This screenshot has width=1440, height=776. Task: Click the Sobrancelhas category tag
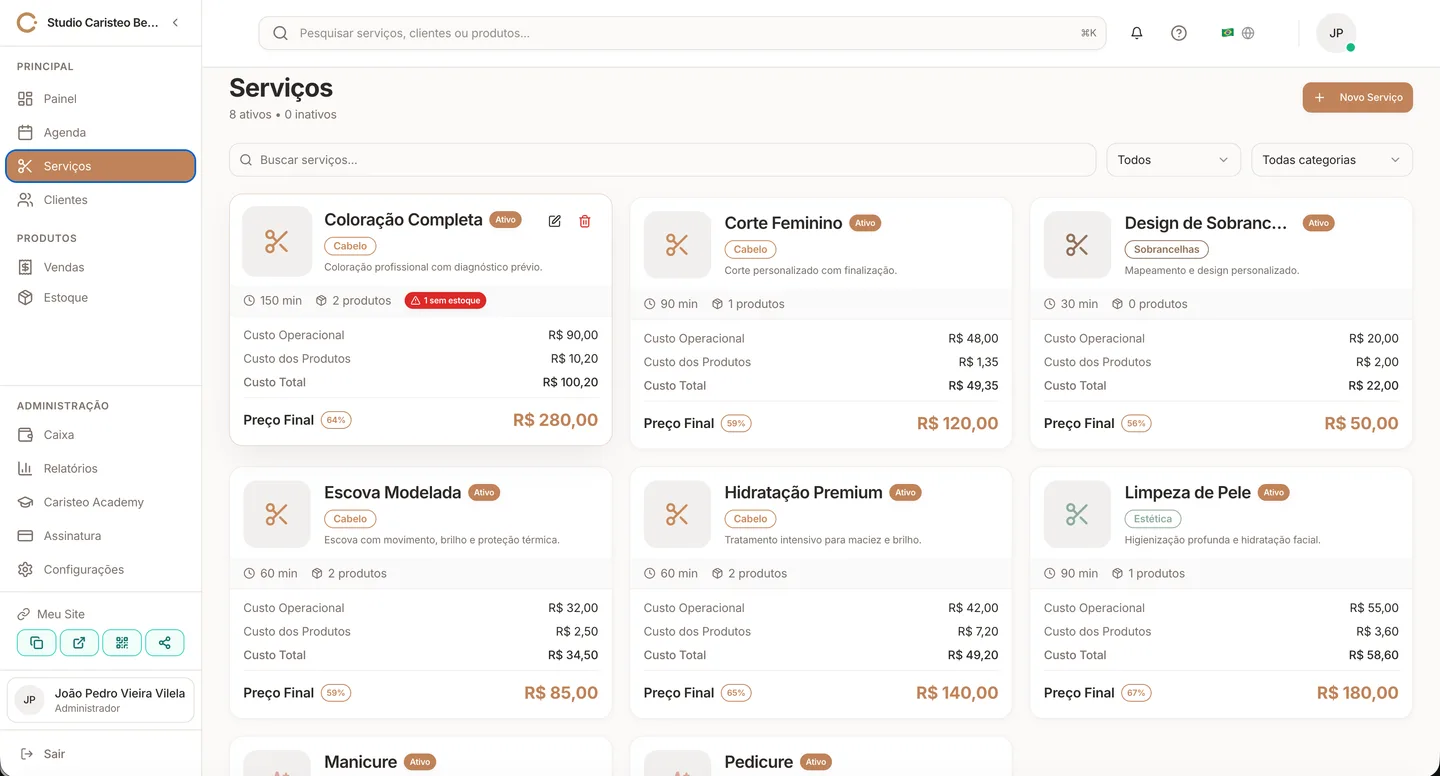1166,250
